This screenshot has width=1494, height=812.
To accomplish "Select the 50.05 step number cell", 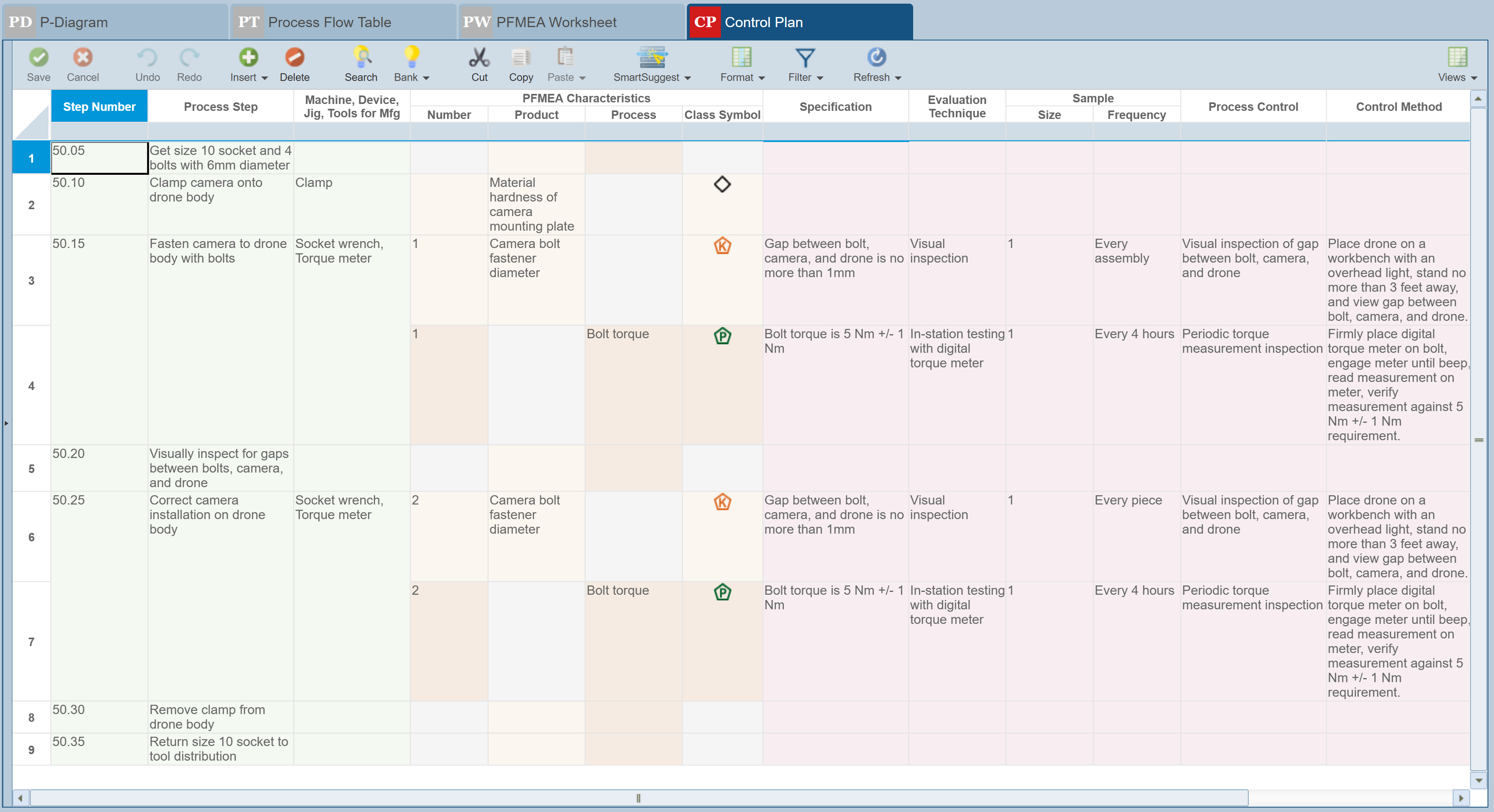I will pos(99,158).
